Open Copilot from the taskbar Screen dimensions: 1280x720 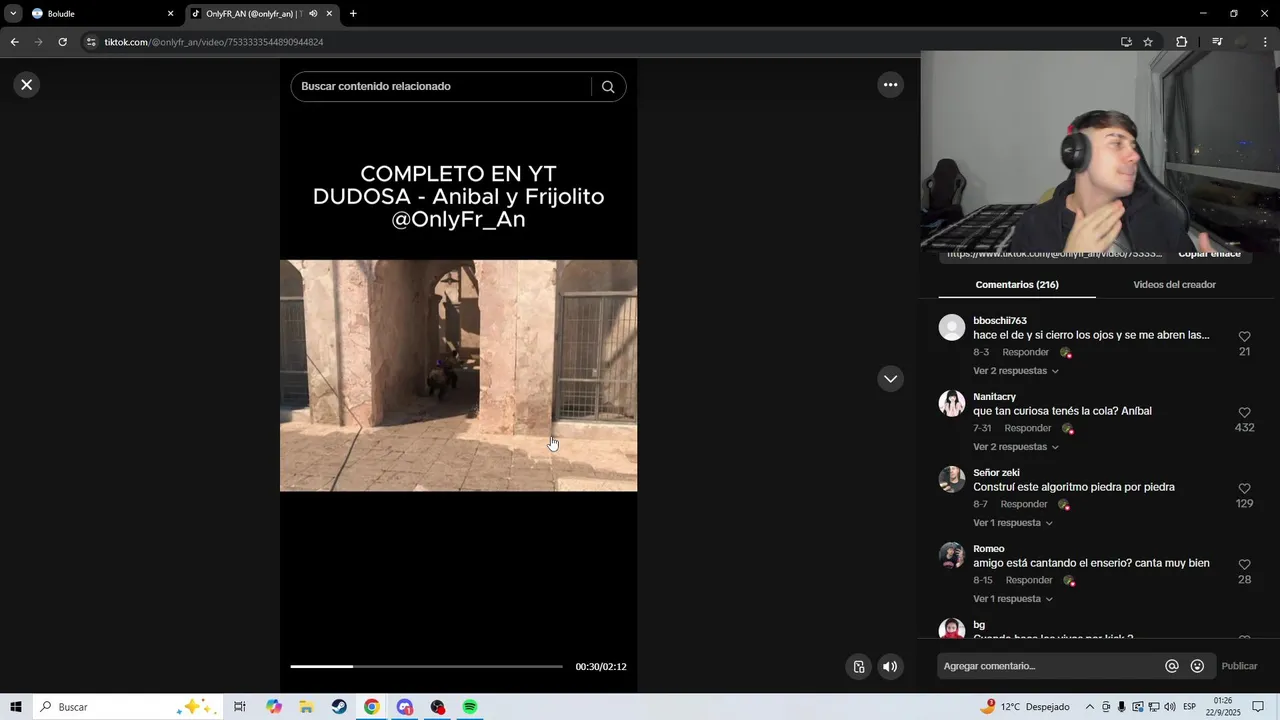pyautogui.click(x=274, y=707)
